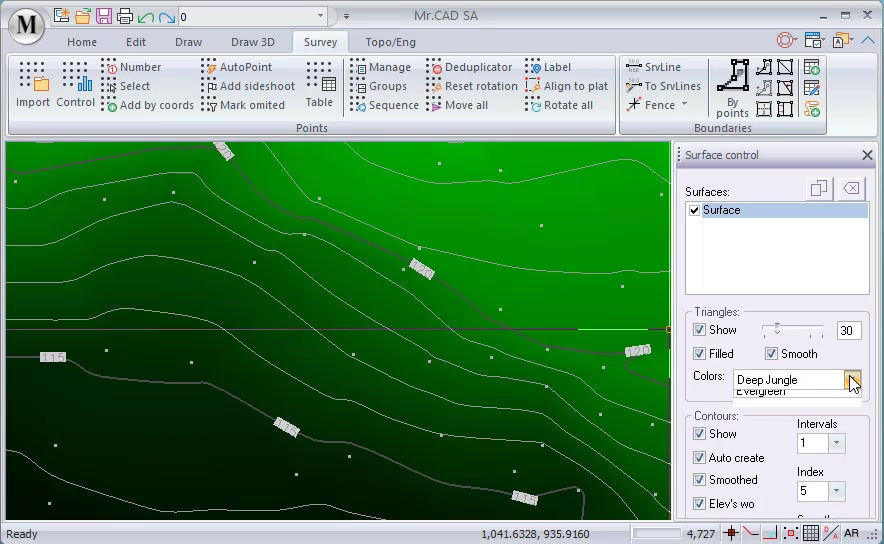Click the Undo arrow icon
The image size is (884, 544).
coord(145,17)
